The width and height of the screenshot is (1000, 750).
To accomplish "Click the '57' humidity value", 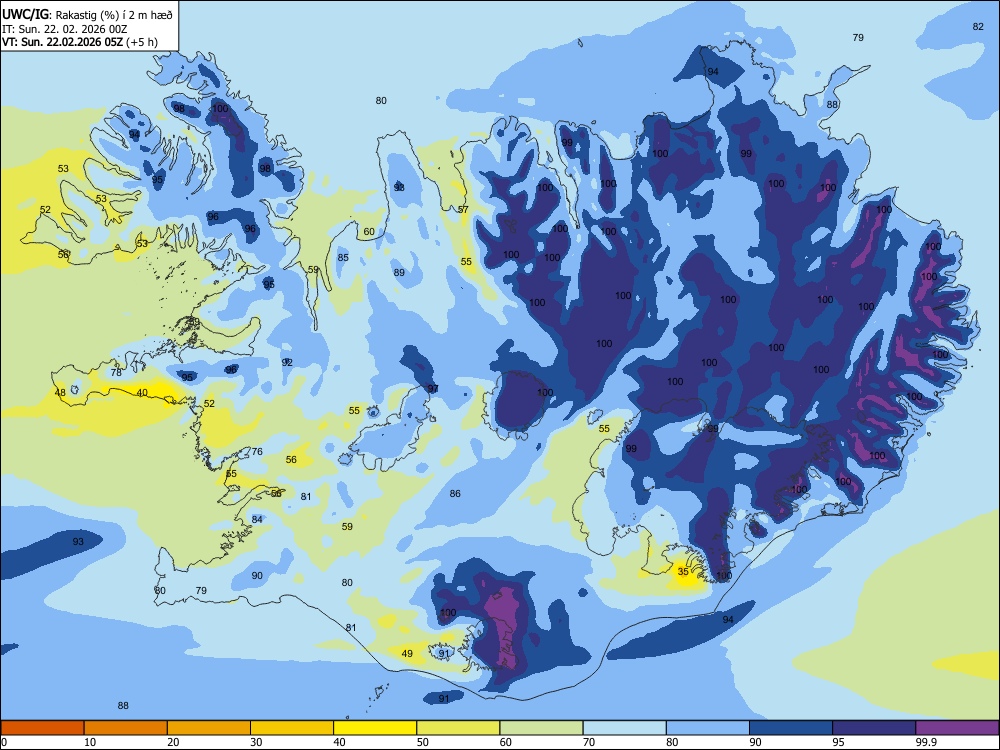I will 463,209.
